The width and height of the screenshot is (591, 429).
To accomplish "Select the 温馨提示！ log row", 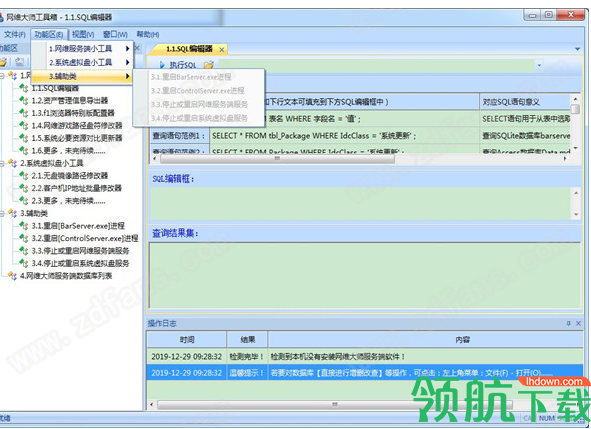I will pos(365,373).
